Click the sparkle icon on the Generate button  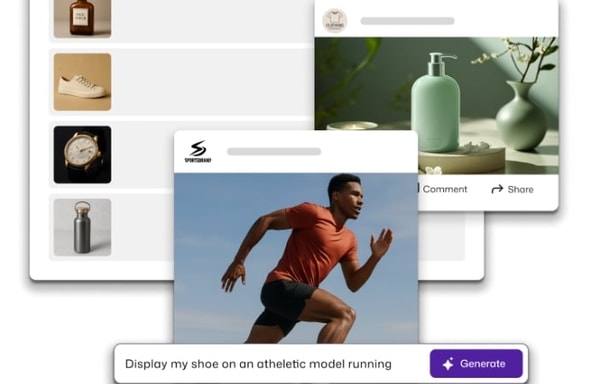coord(448,364)
